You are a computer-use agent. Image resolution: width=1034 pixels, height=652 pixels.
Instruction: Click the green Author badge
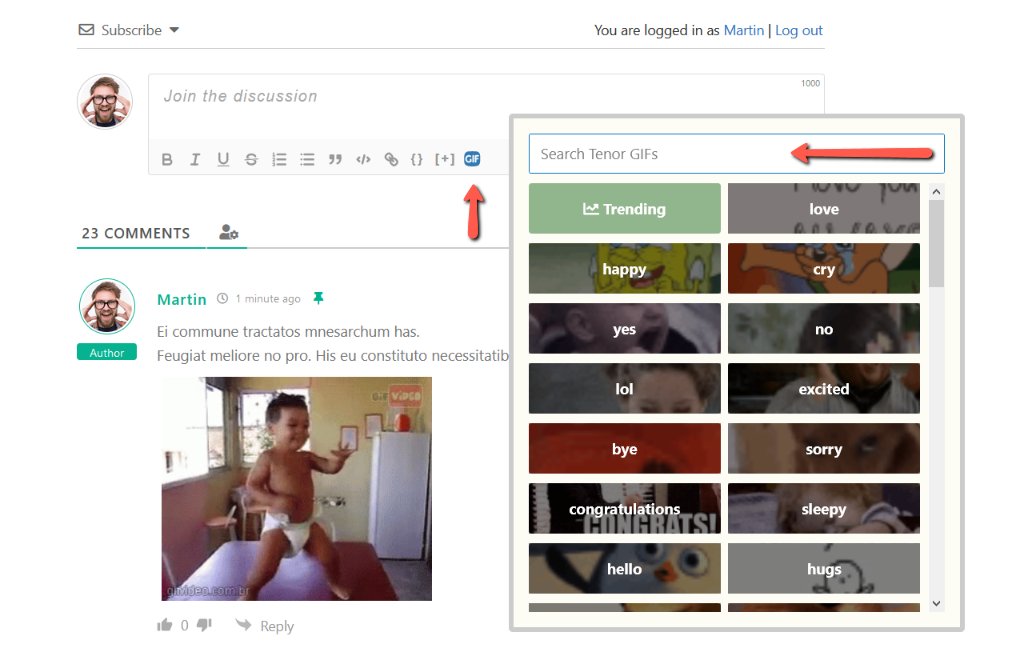(x=107, y=352)
